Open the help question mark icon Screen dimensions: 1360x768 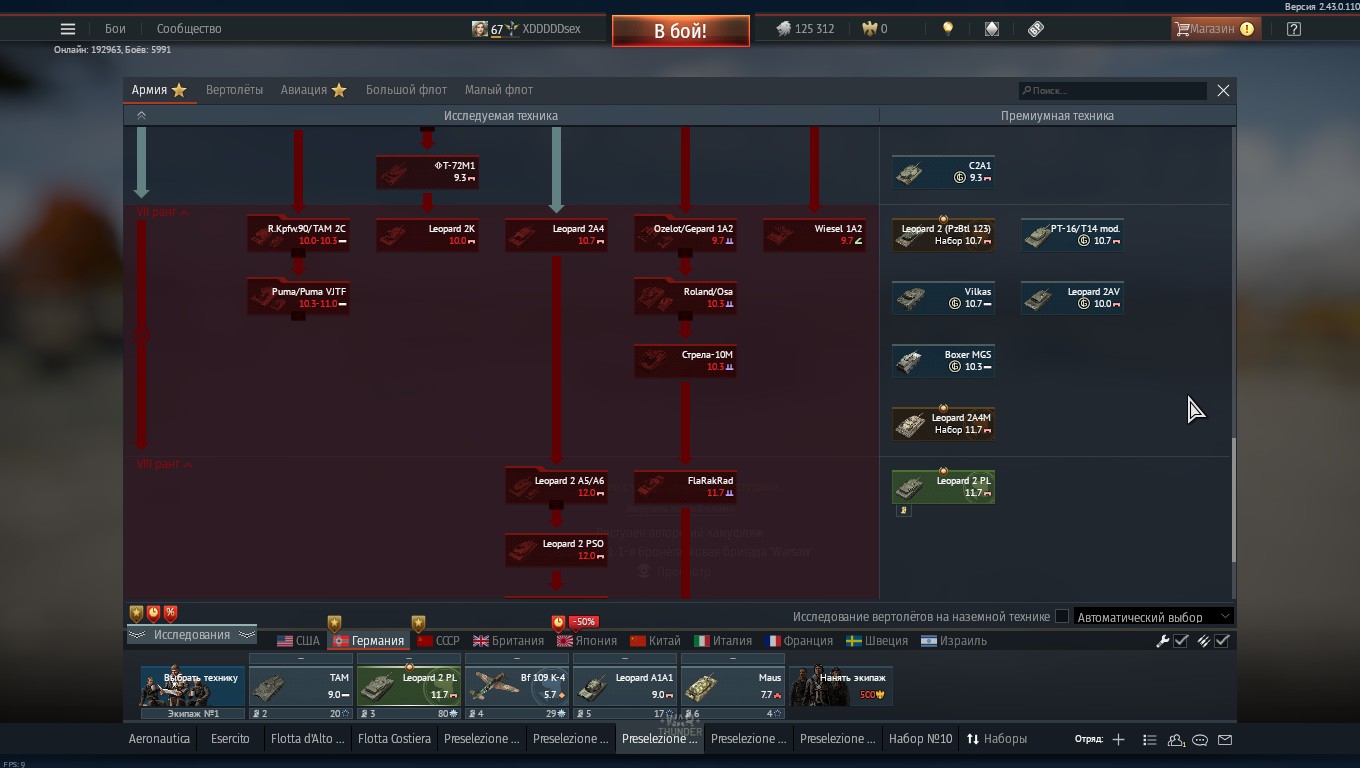pos(1294,29)
